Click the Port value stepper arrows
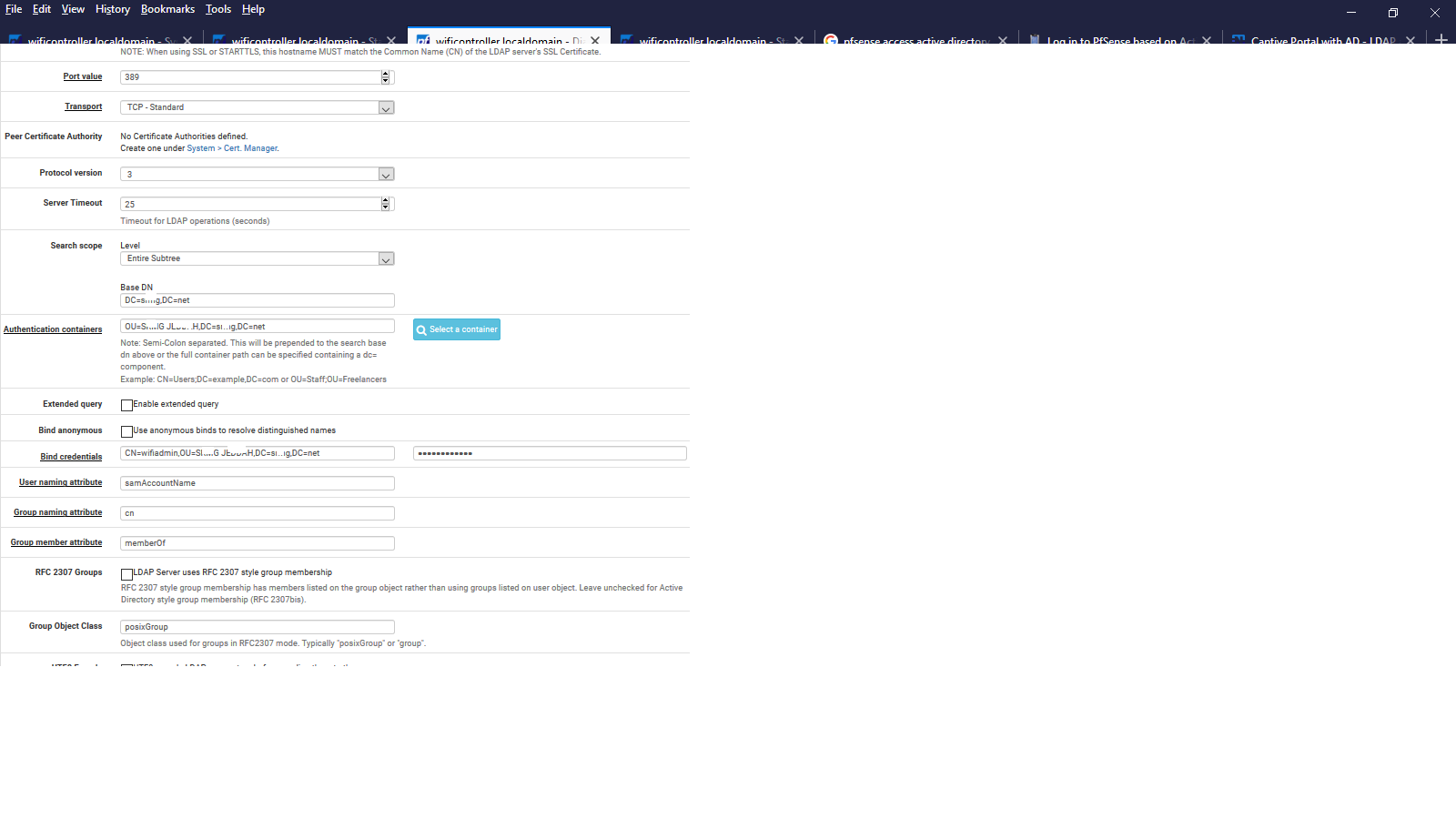Screen dimensions: 1456x819 click(386, 77)
